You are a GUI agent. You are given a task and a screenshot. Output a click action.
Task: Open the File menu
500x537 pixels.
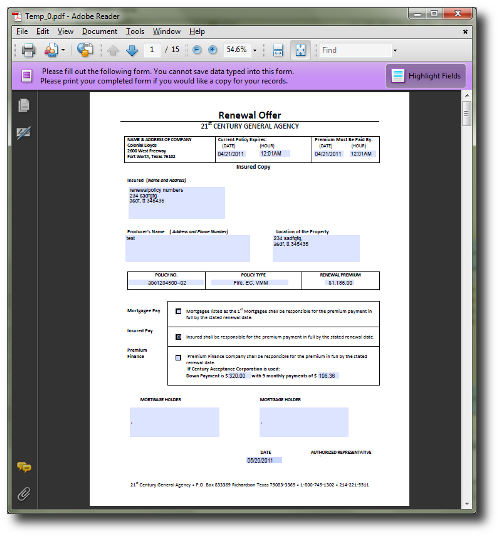[22, 32]
